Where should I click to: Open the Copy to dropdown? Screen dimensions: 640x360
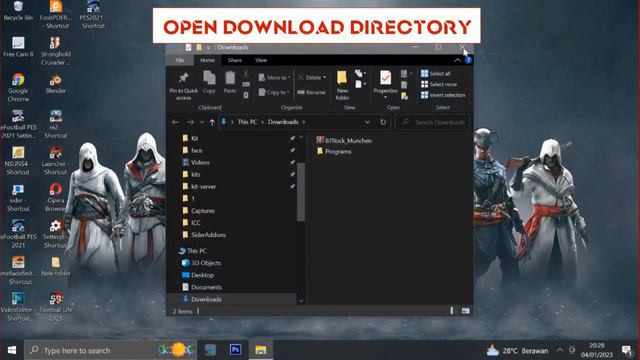(x=274, y=92)
